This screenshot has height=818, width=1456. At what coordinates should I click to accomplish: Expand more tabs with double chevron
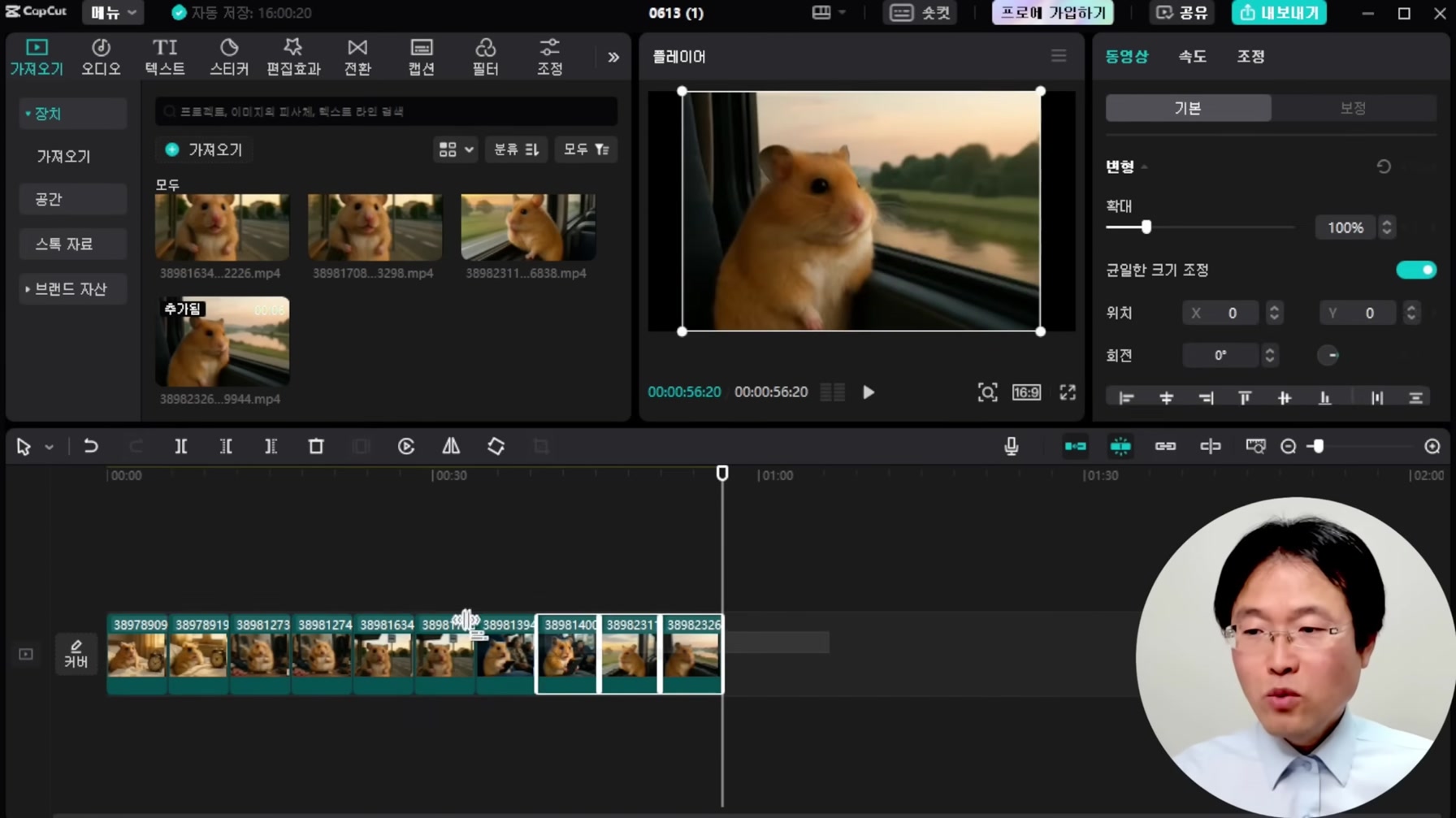(x=613, y=57)
